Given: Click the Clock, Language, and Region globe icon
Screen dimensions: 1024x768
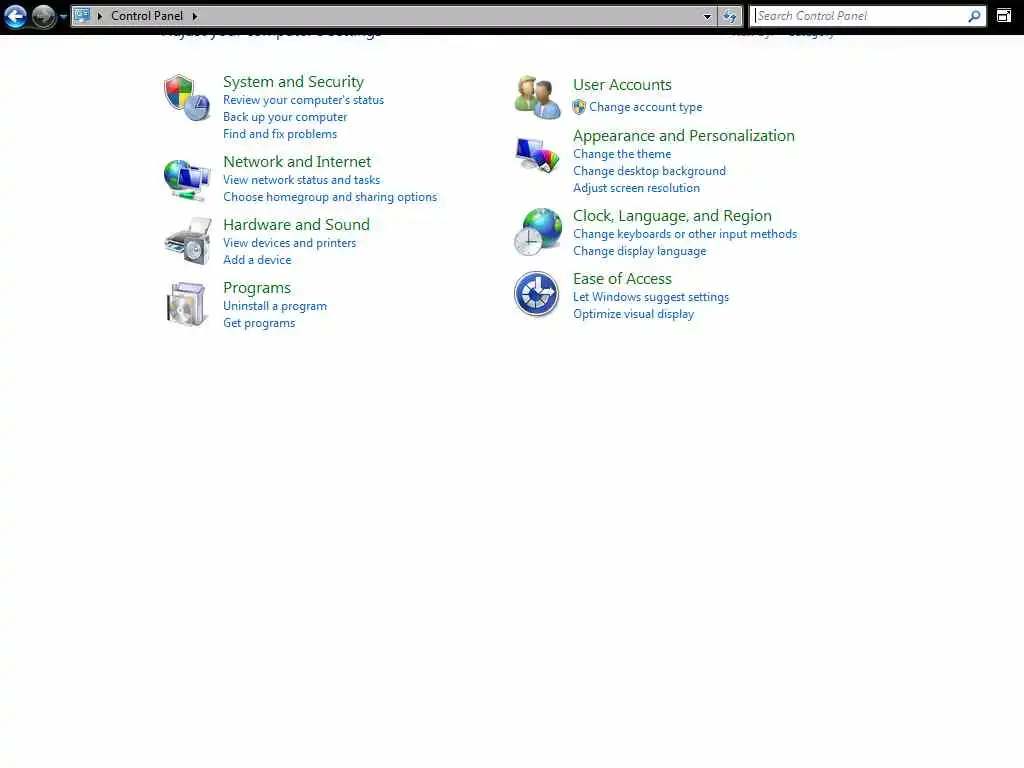Looking at the screenshot, I should tap(537, 232).
